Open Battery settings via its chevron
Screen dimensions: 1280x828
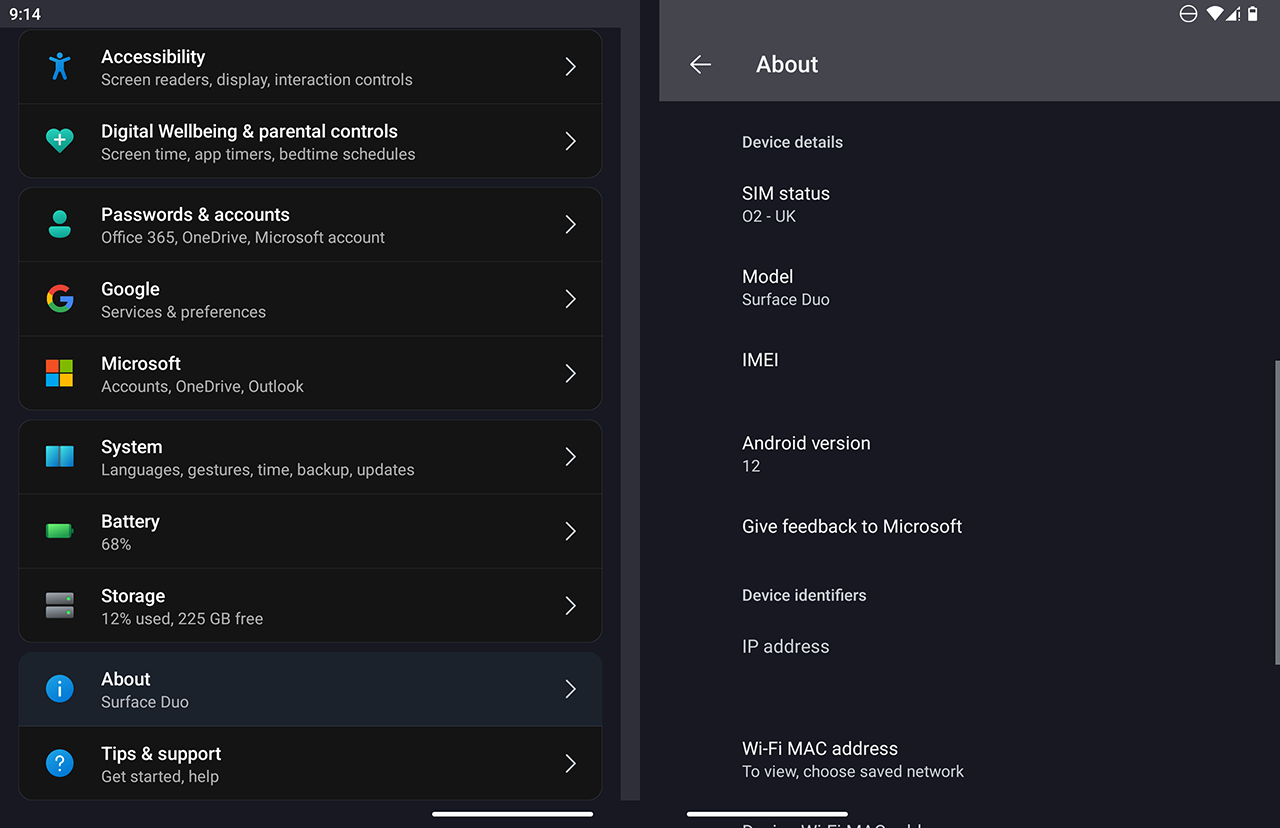(570, 531)
